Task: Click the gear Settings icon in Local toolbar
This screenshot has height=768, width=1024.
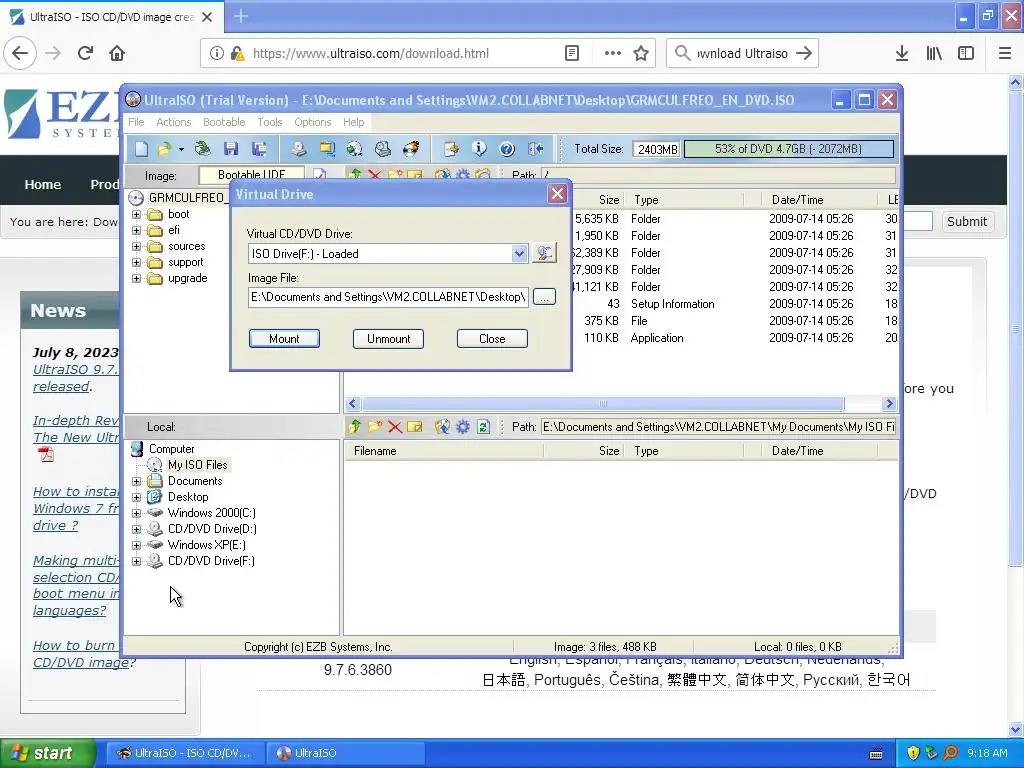Action: pos(463,427)
